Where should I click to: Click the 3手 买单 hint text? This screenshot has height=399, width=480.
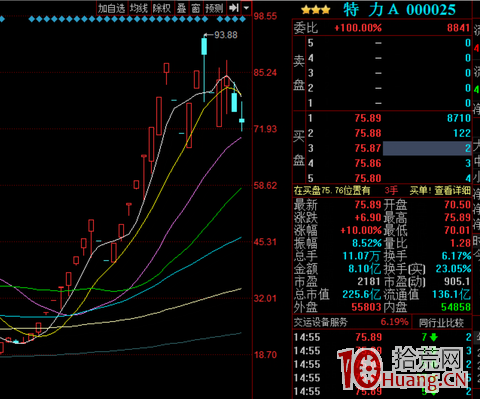point(408,191)
